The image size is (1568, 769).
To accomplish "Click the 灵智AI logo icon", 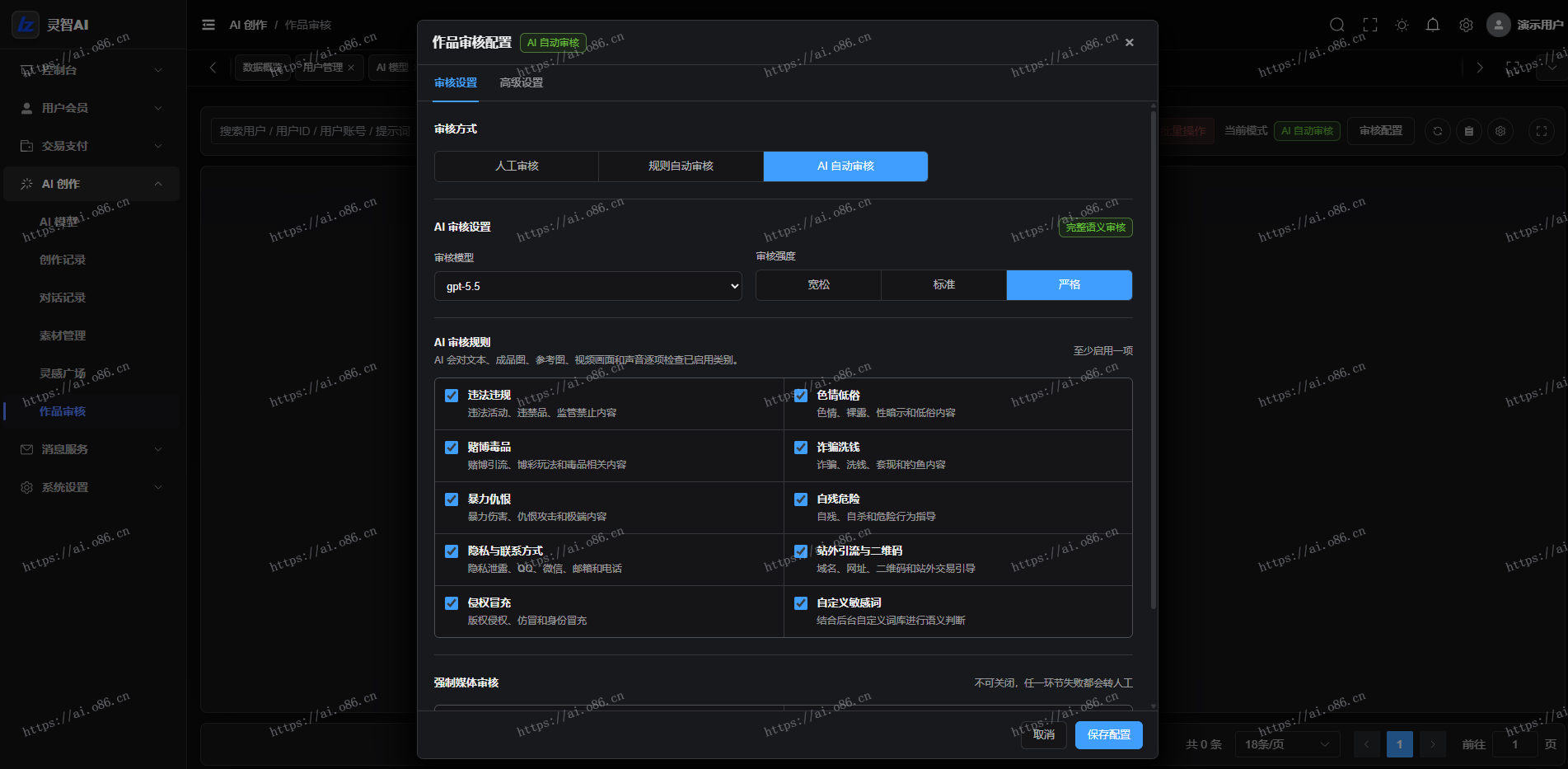I will pos(26,25).
